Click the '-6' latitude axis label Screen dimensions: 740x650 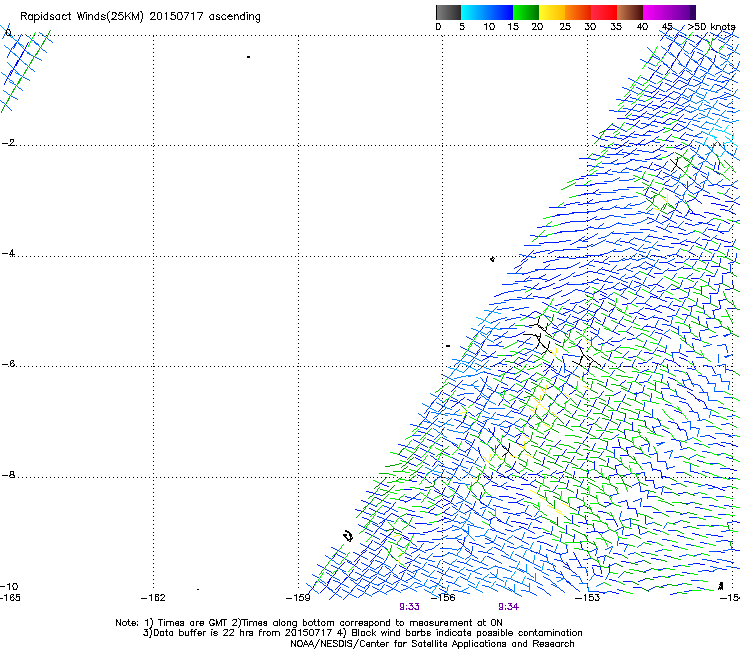point(8,364)
